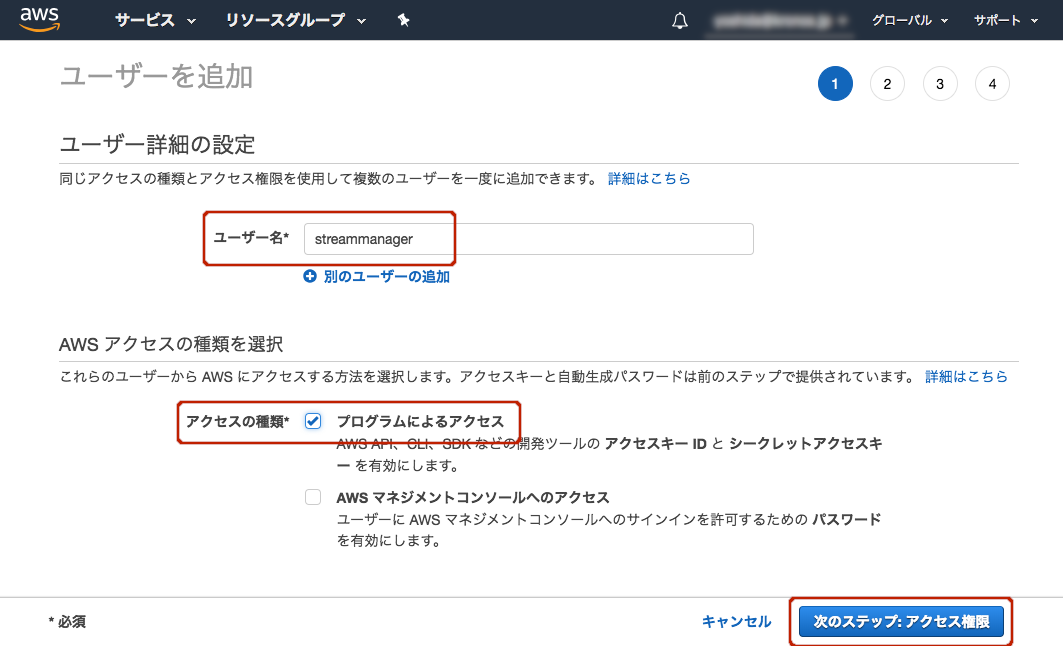Viewport: 1063px width, 646px height.
Task: Enable AWS マネジメントコンソールへのアクセス checkbox
Action: coord(313,497)
